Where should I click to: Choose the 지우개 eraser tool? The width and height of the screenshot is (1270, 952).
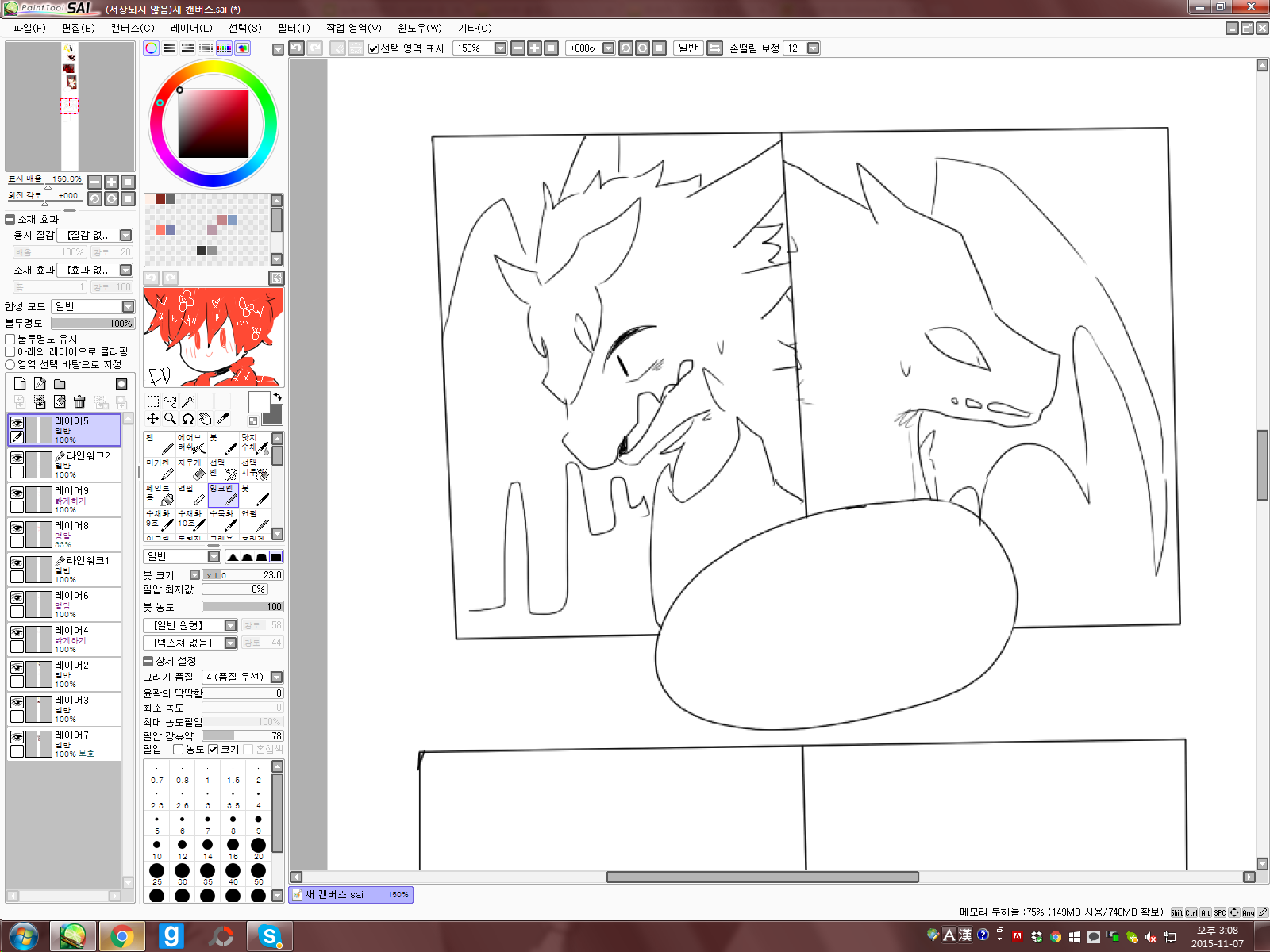click(191, 470)
